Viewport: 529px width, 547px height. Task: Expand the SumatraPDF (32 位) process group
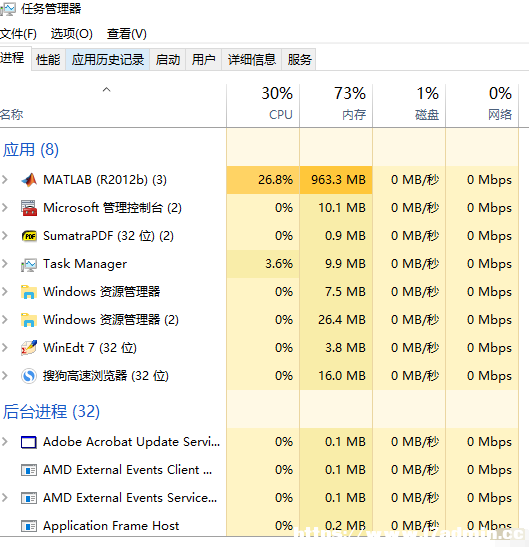point(5,236)
